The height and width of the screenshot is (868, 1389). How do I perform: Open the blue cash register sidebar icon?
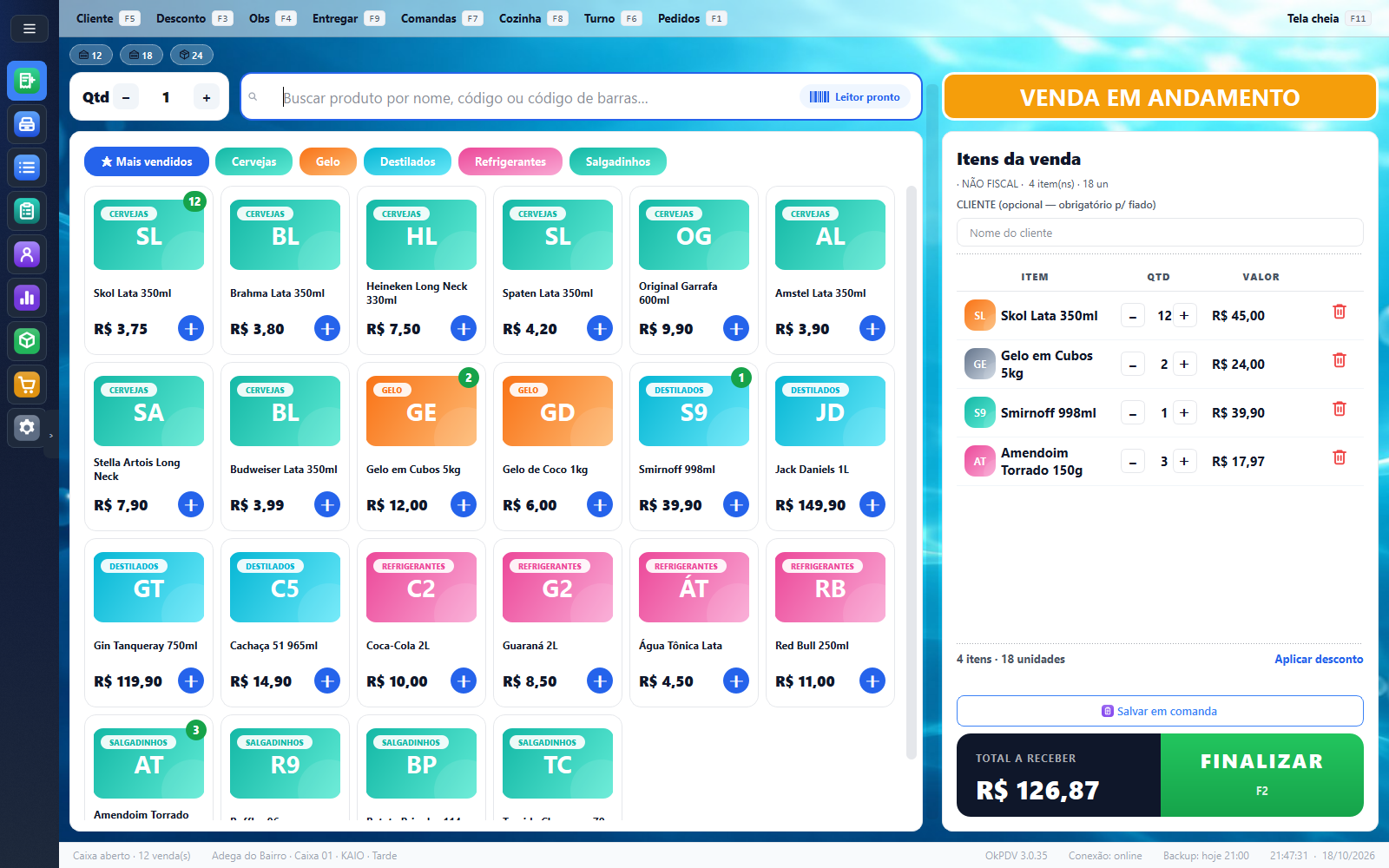click(27, 124)
